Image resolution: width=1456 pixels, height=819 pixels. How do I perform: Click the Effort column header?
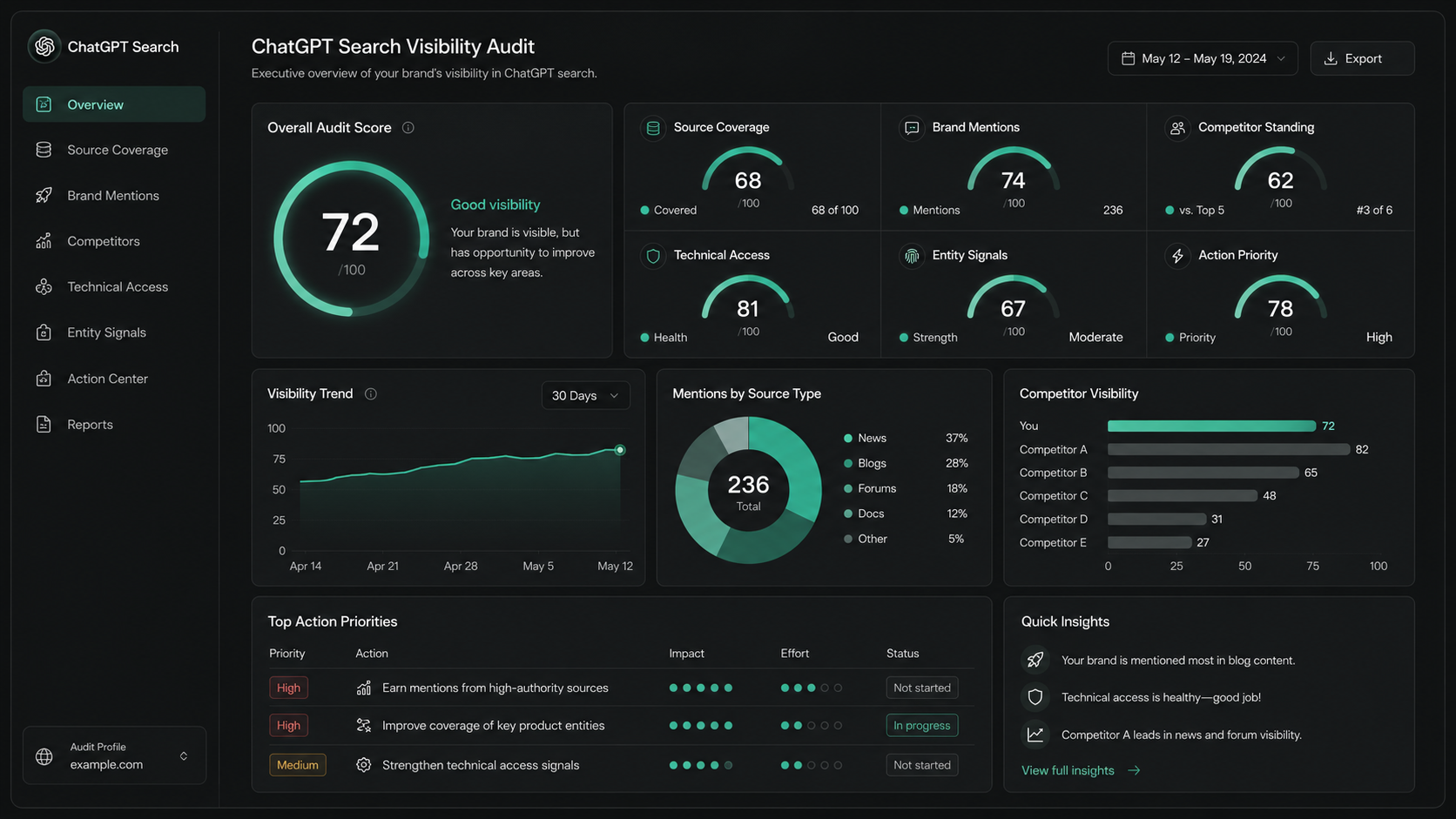click(795, 654)
